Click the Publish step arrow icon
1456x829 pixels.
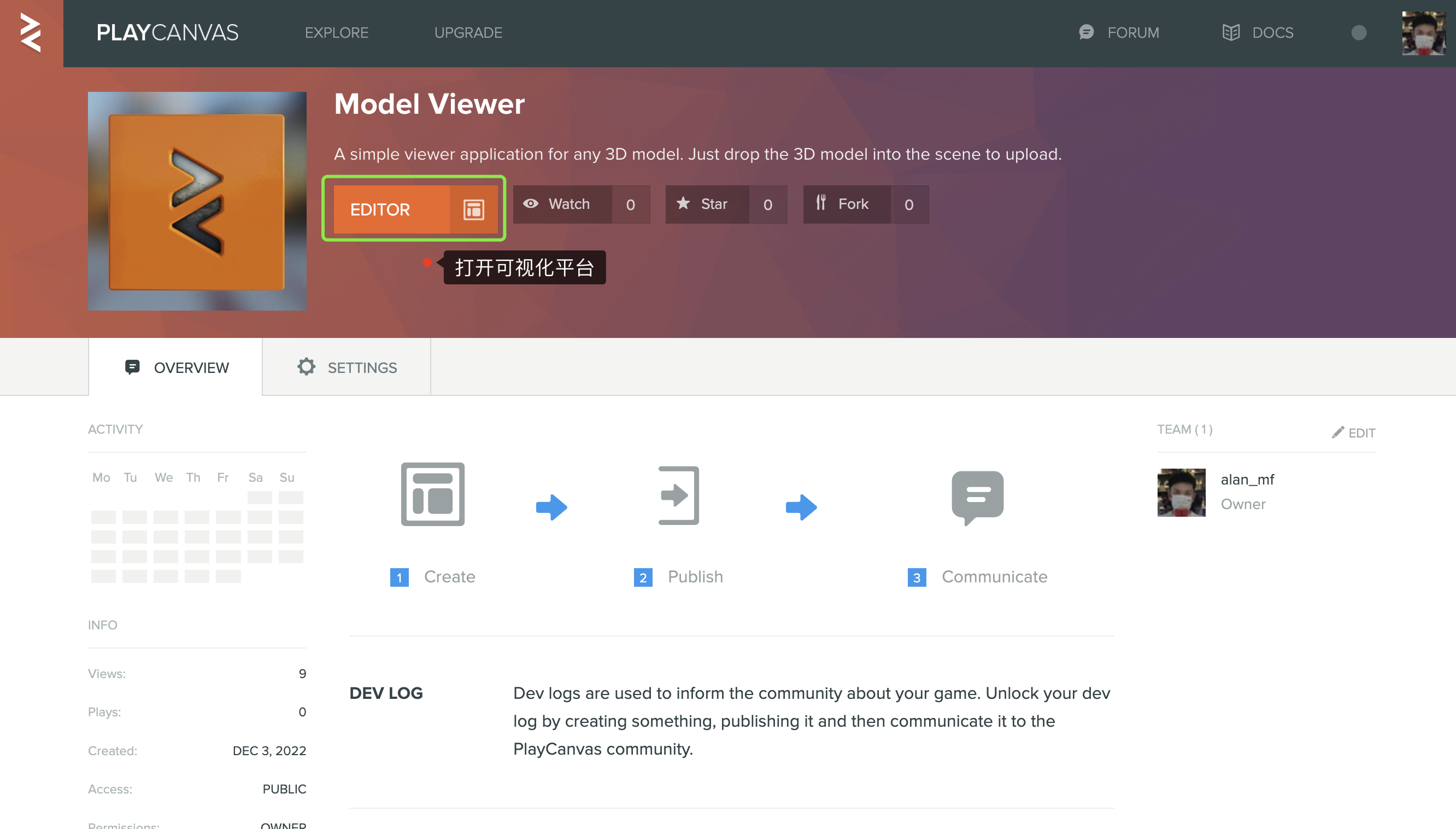coord(678,495)
